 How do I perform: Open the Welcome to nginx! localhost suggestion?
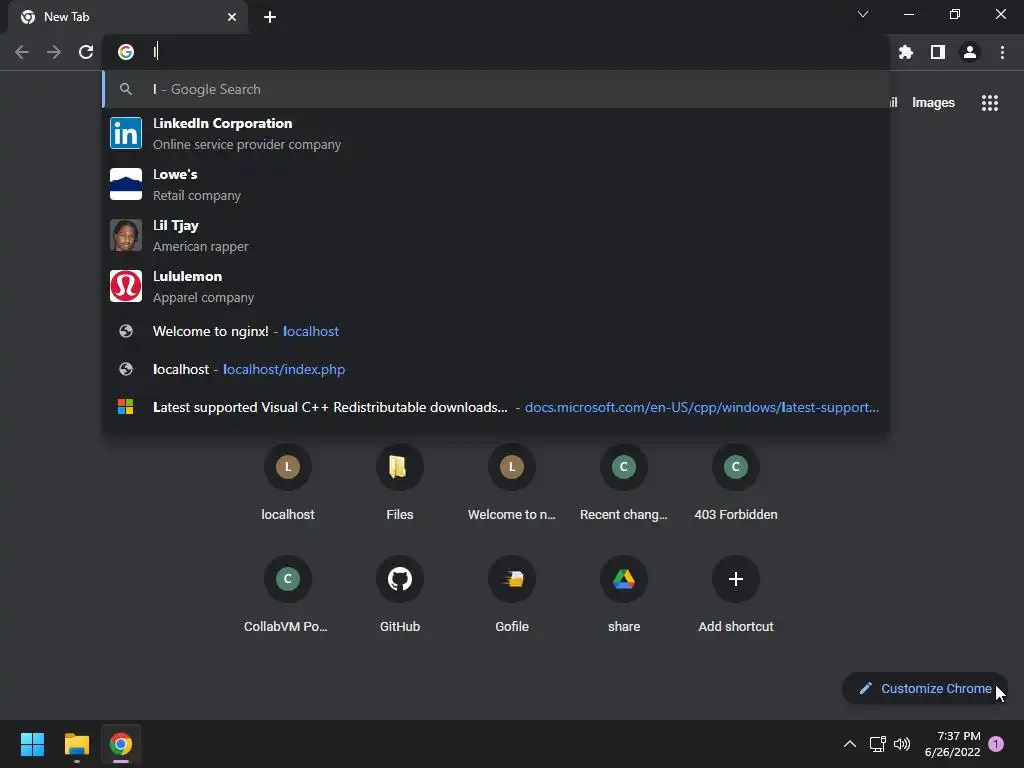pyautogui.click(x=496, y=331)
